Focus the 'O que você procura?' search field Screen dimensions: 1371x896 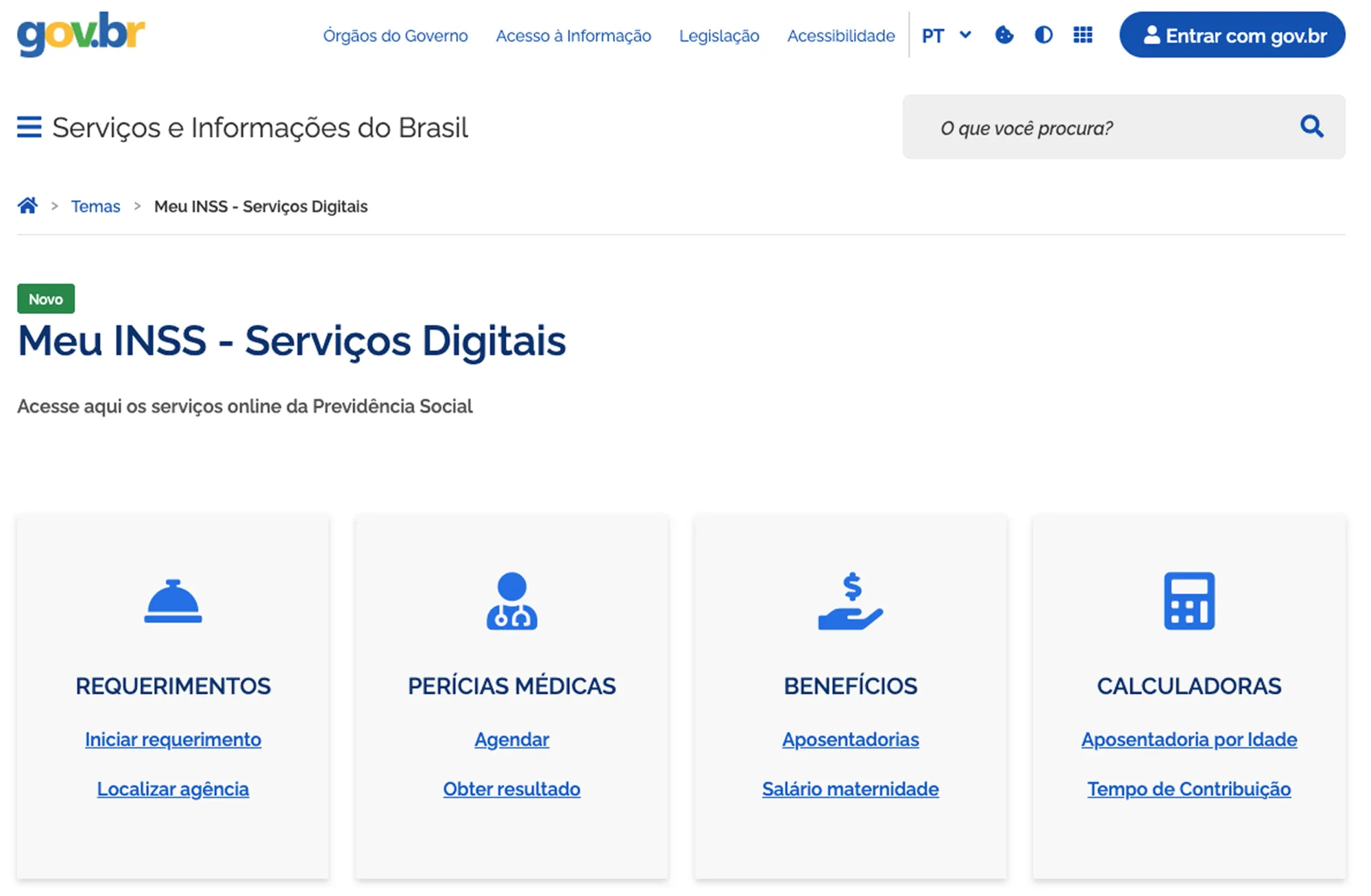[x=1124, y=128]
